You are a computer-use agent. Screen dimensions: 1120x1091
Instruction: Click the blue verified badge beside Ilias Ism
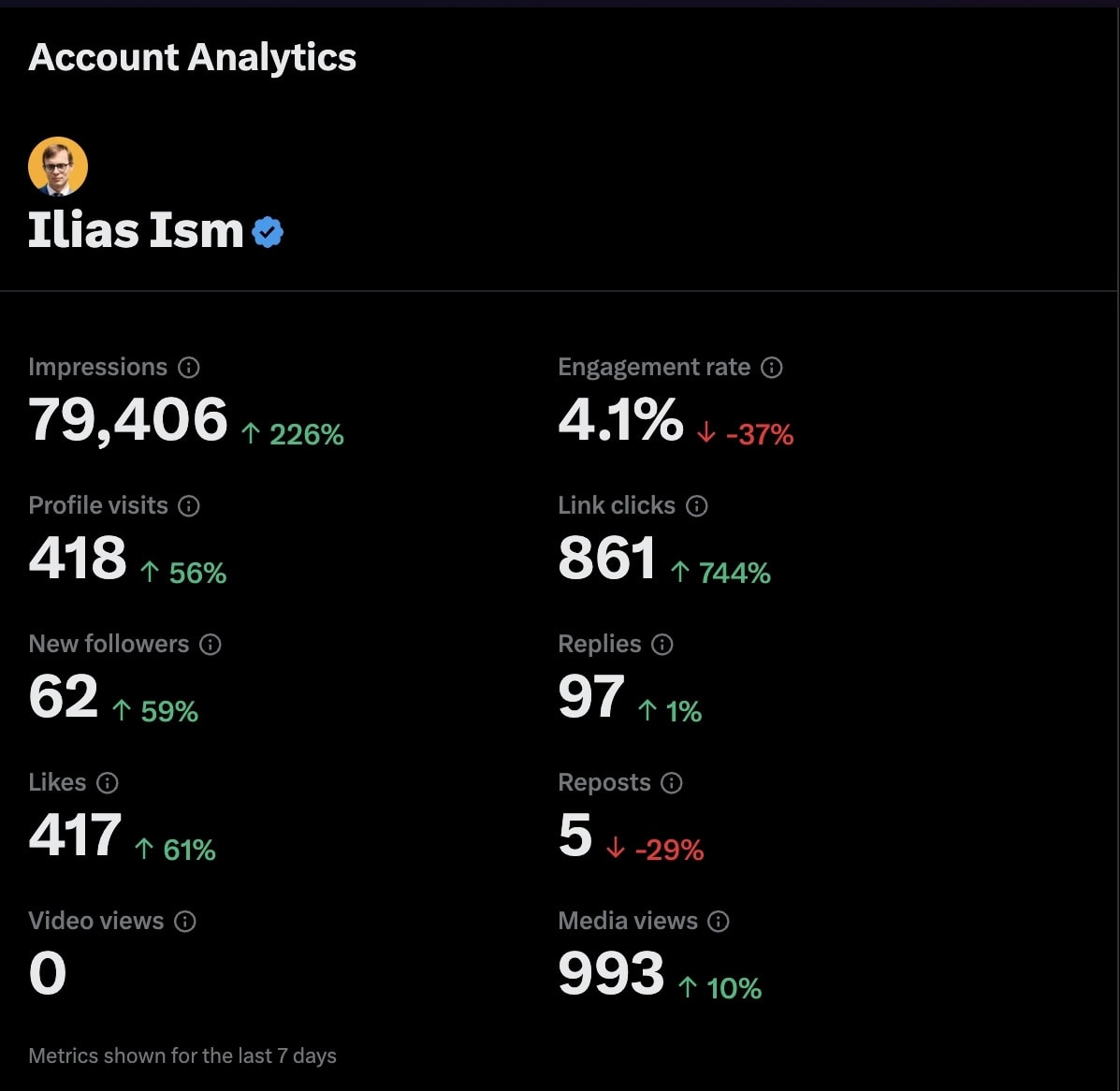267,230
